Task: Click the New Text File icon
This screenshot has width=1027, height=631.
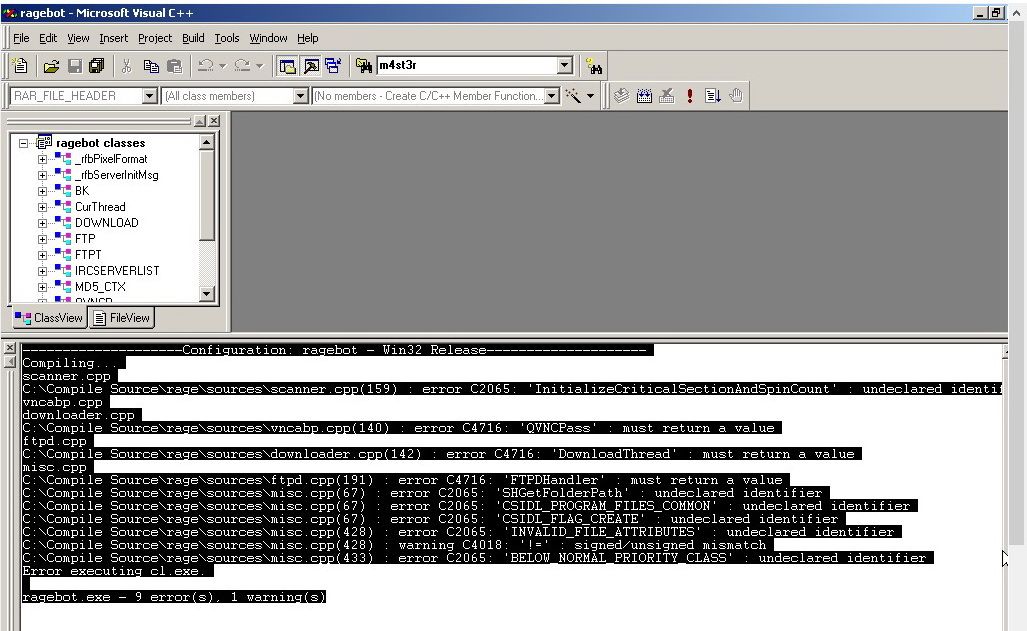Action: coord(20,66)
